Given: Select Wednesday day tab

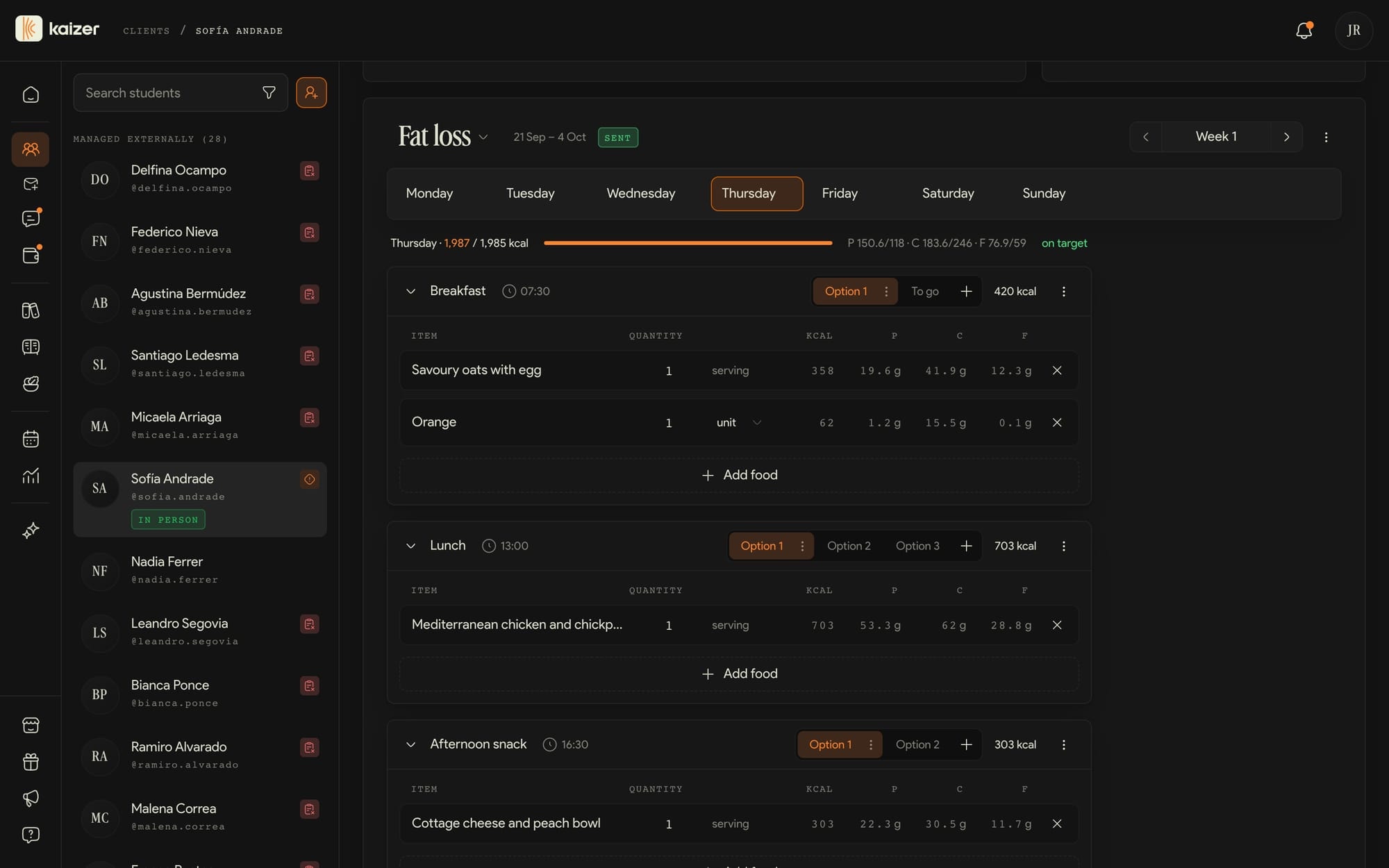Looking at the screenshot, I should [x=641, y=193].
